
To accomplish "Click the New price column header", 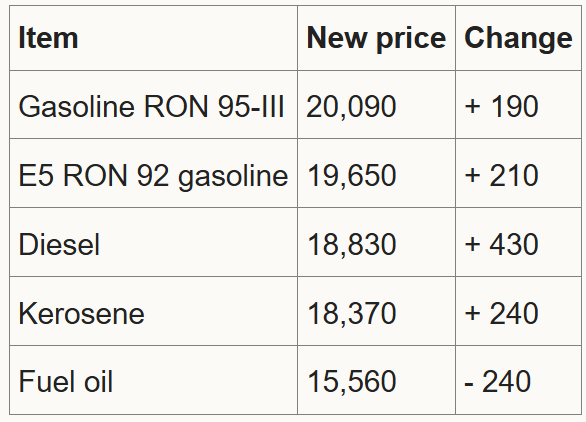I will tap(376, 38).
